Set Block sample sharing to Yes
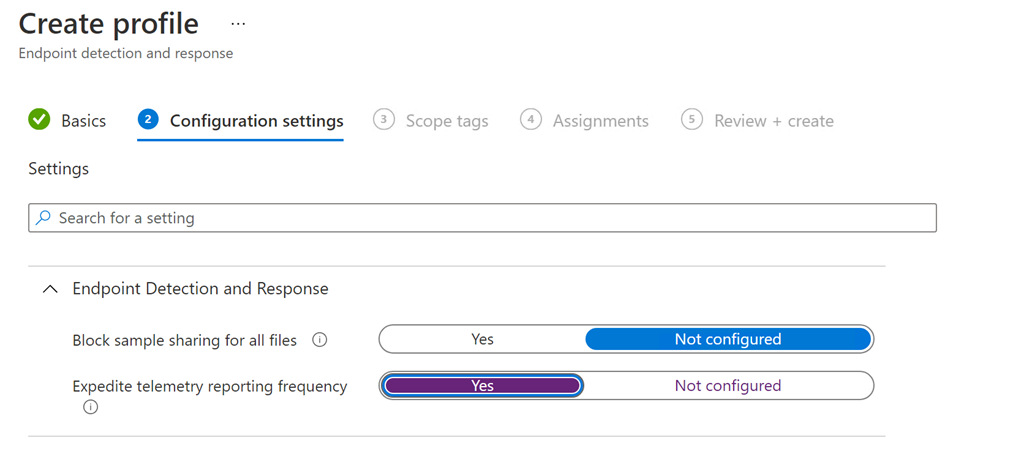The height and width of the screenshot is (476, 1024). click(482, 340)
